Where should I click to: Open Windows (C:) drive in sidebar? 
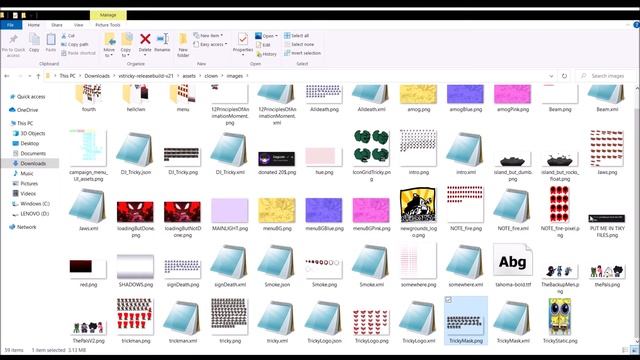coord(31,204)
